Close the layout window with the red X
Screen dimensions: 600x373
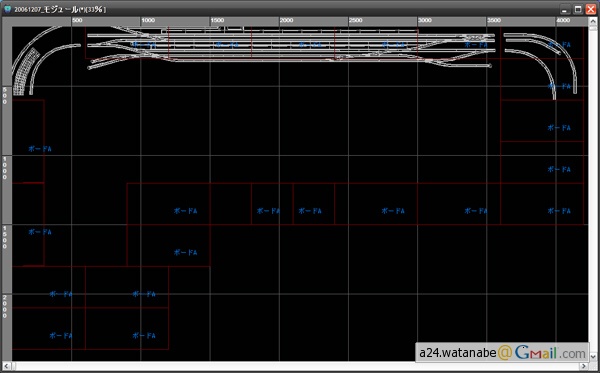click(591, 9)
